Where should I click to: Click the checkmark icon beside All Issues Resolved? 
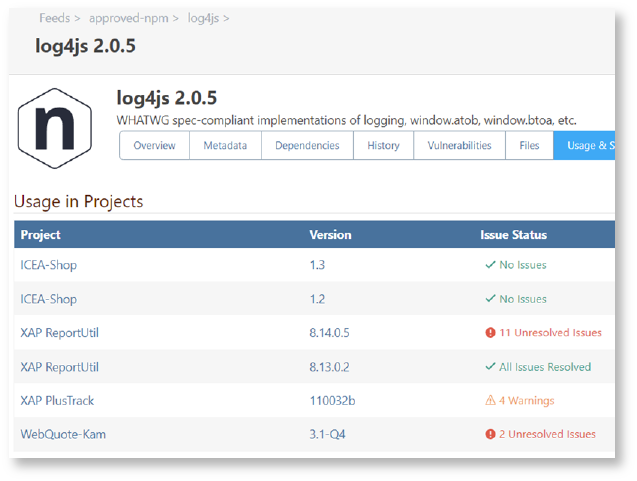point(490,367)
